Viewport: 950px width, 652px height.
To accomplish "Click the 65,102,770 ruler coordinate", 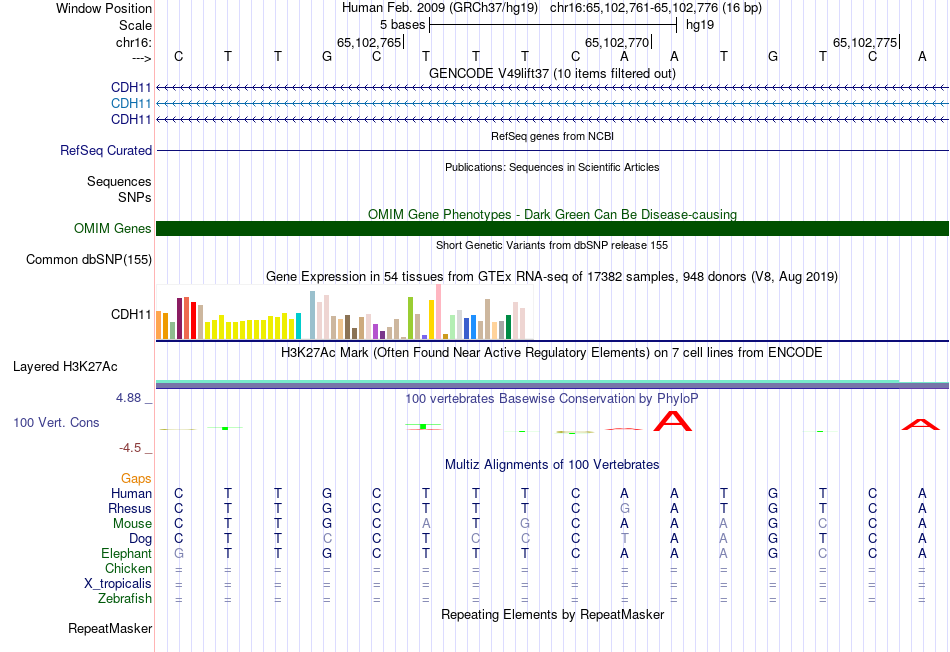I will 617,42.
